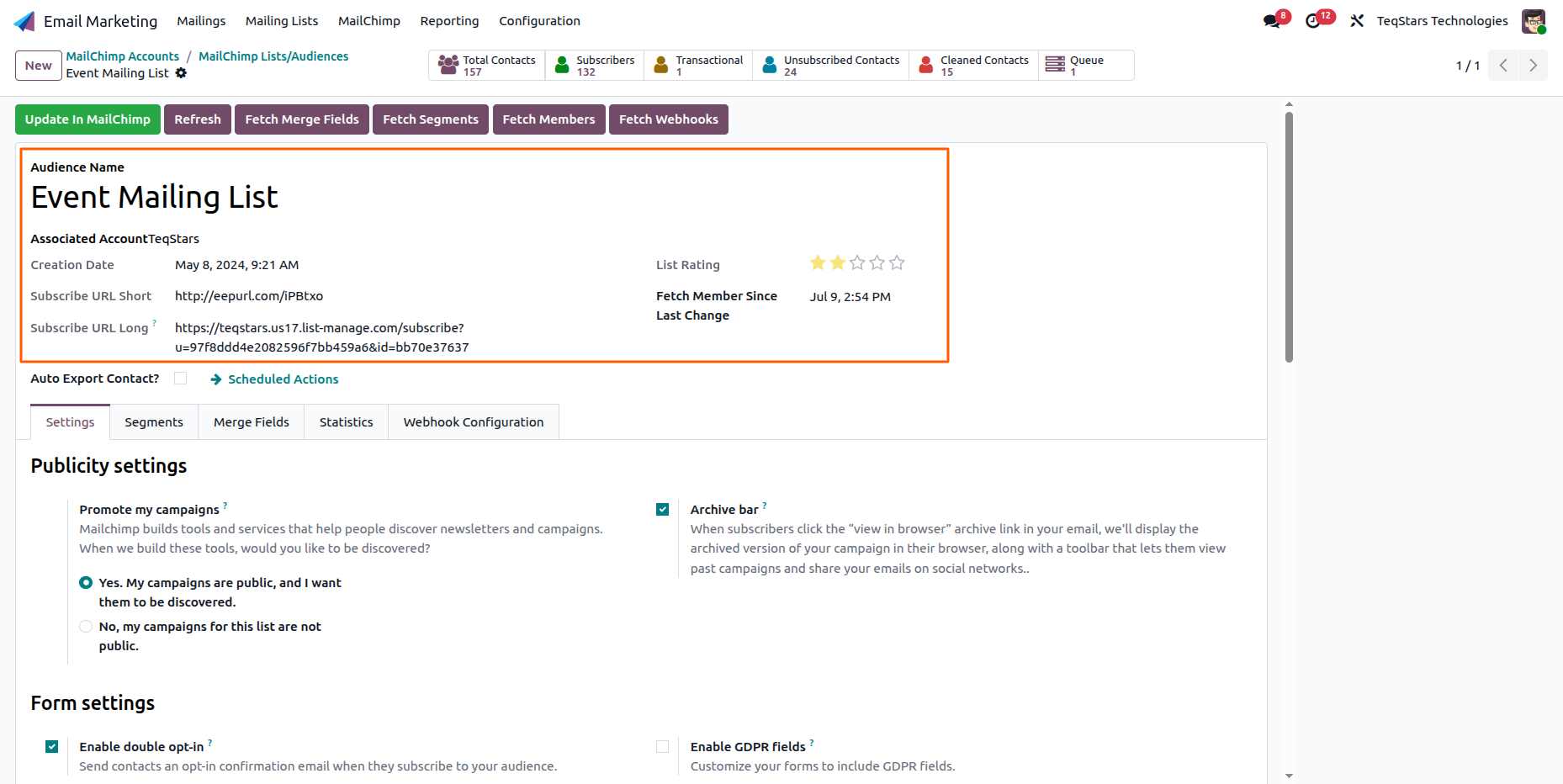Screen dimensions: 1563x784
Task: Set List Rating to three stars
Action: 857,263
